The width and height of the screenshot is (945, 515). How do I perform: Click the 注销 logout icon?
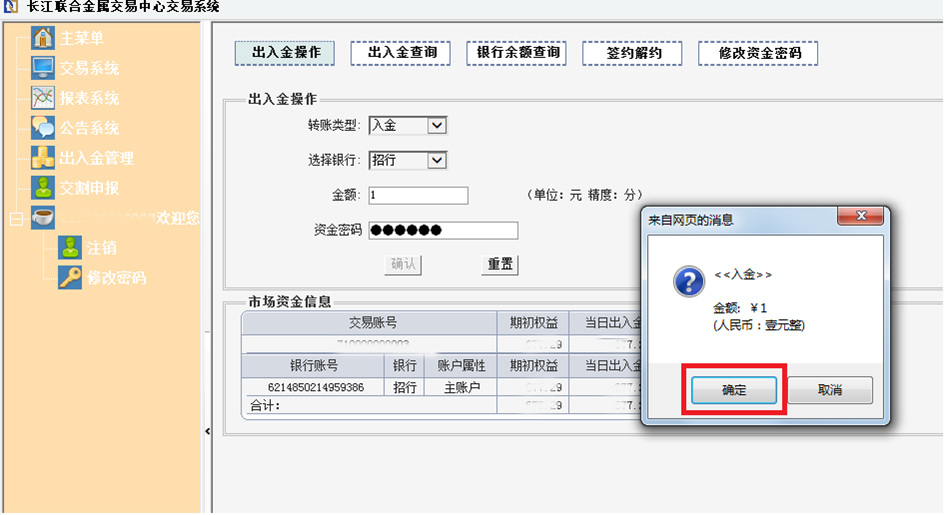point(70,247)
